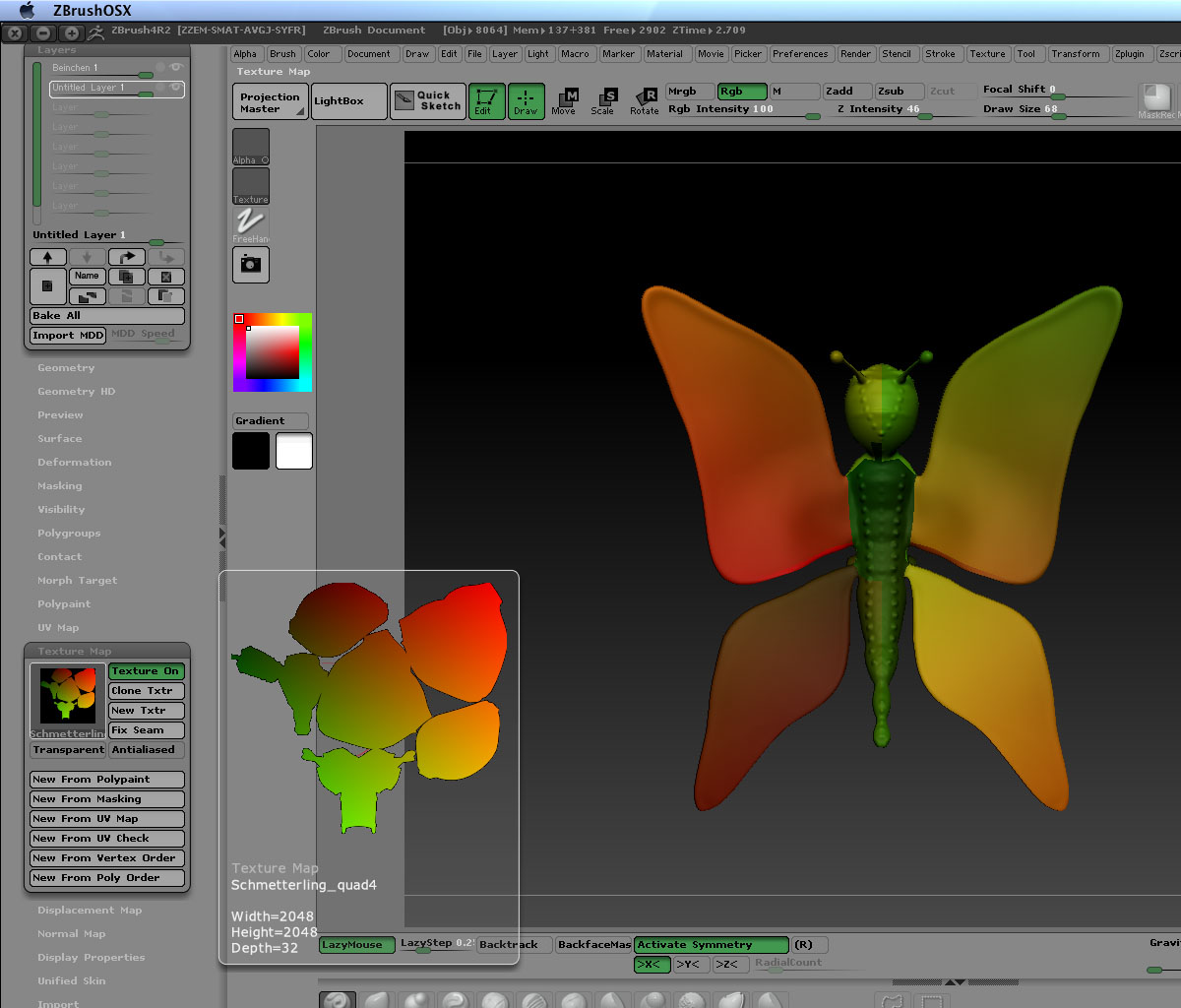The image size is (1181, 1008).
Task: Toggle Activate Symmetry
Action: tap(711, 945)
